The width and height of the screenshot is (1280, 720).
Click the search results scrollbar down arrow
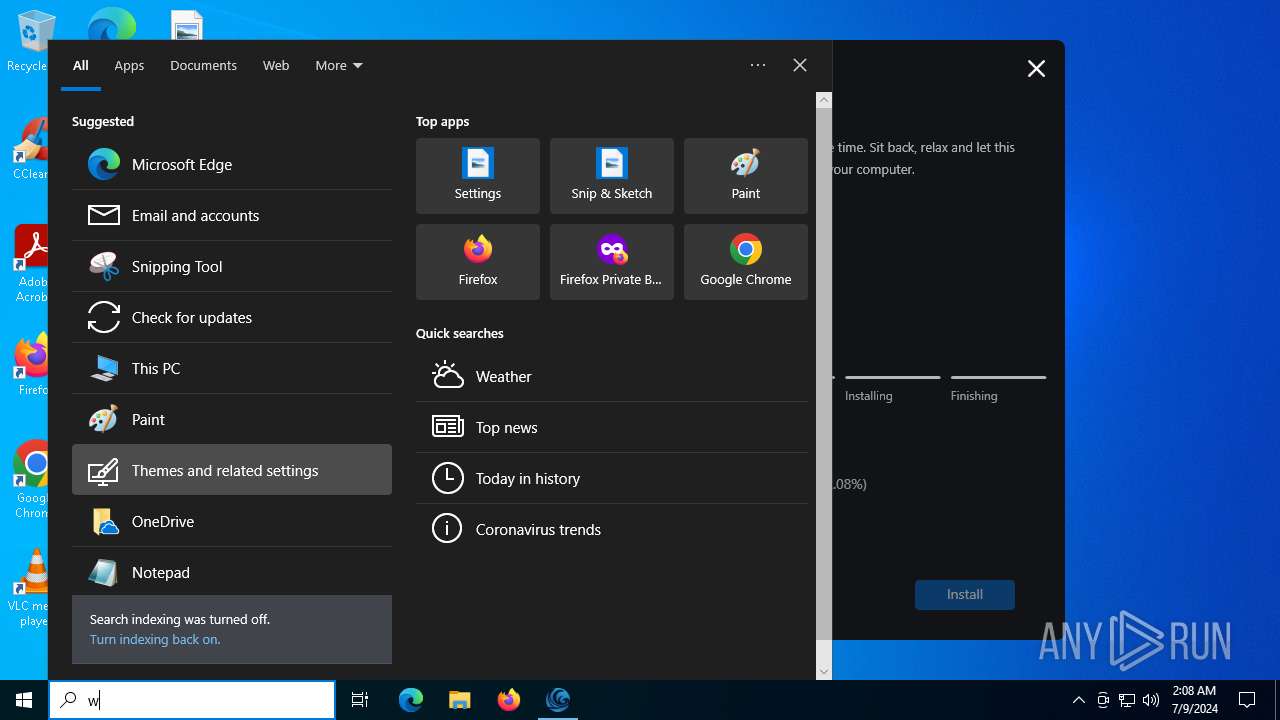point(824,672)
